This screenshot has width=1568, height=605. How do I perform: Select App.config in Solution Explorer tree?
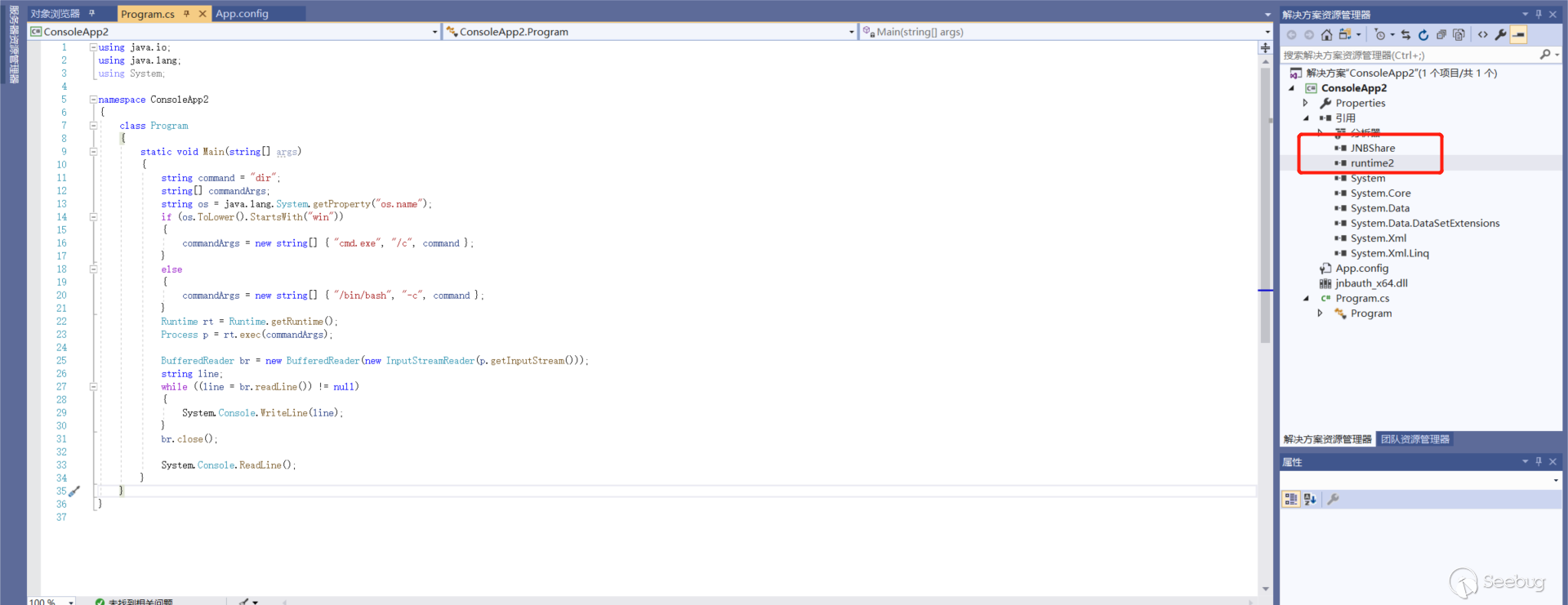(x=1362, y=269)
